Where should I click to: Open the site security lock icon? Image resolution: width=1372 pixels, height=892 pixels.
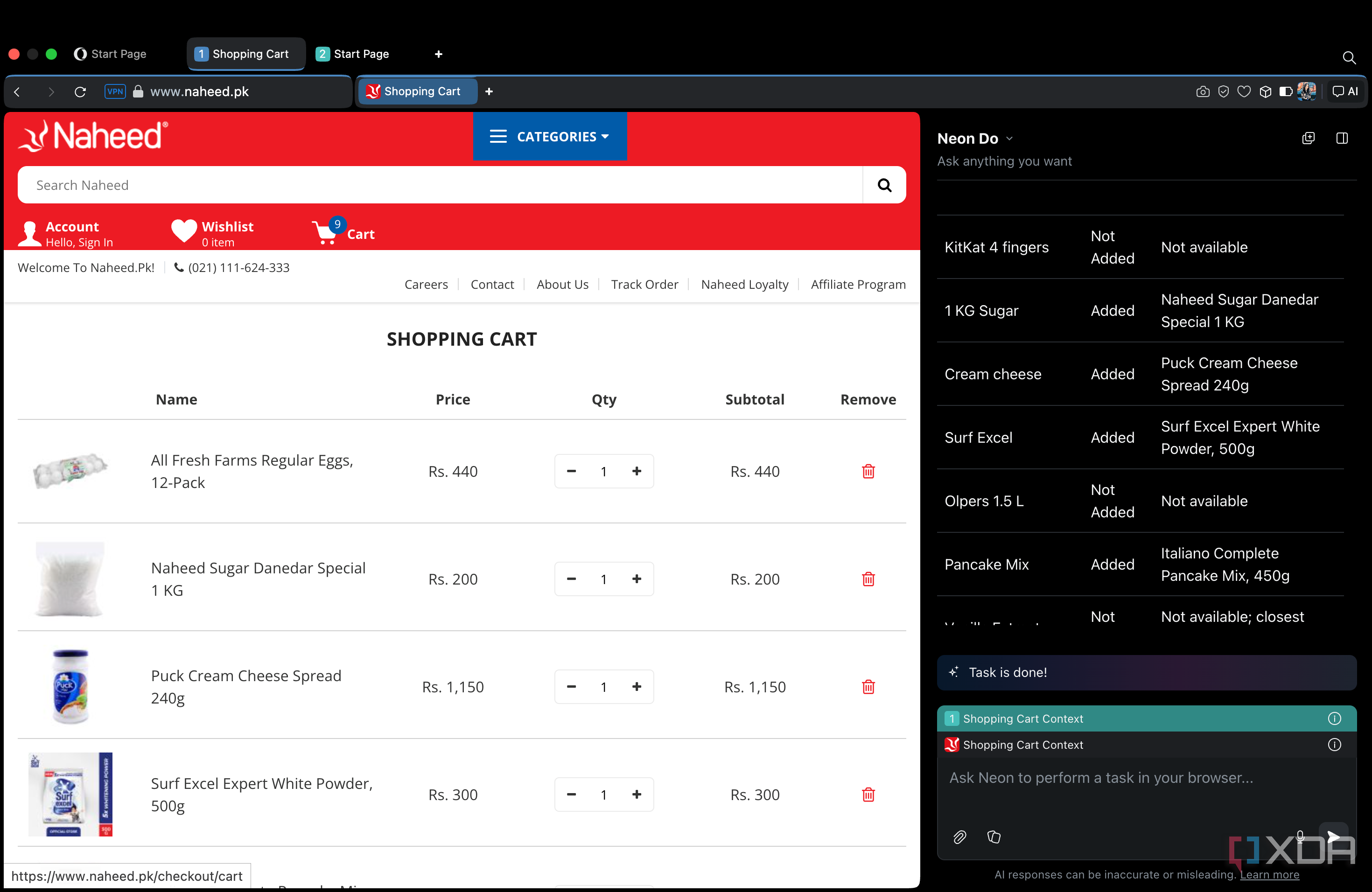(x=138, y=91)
